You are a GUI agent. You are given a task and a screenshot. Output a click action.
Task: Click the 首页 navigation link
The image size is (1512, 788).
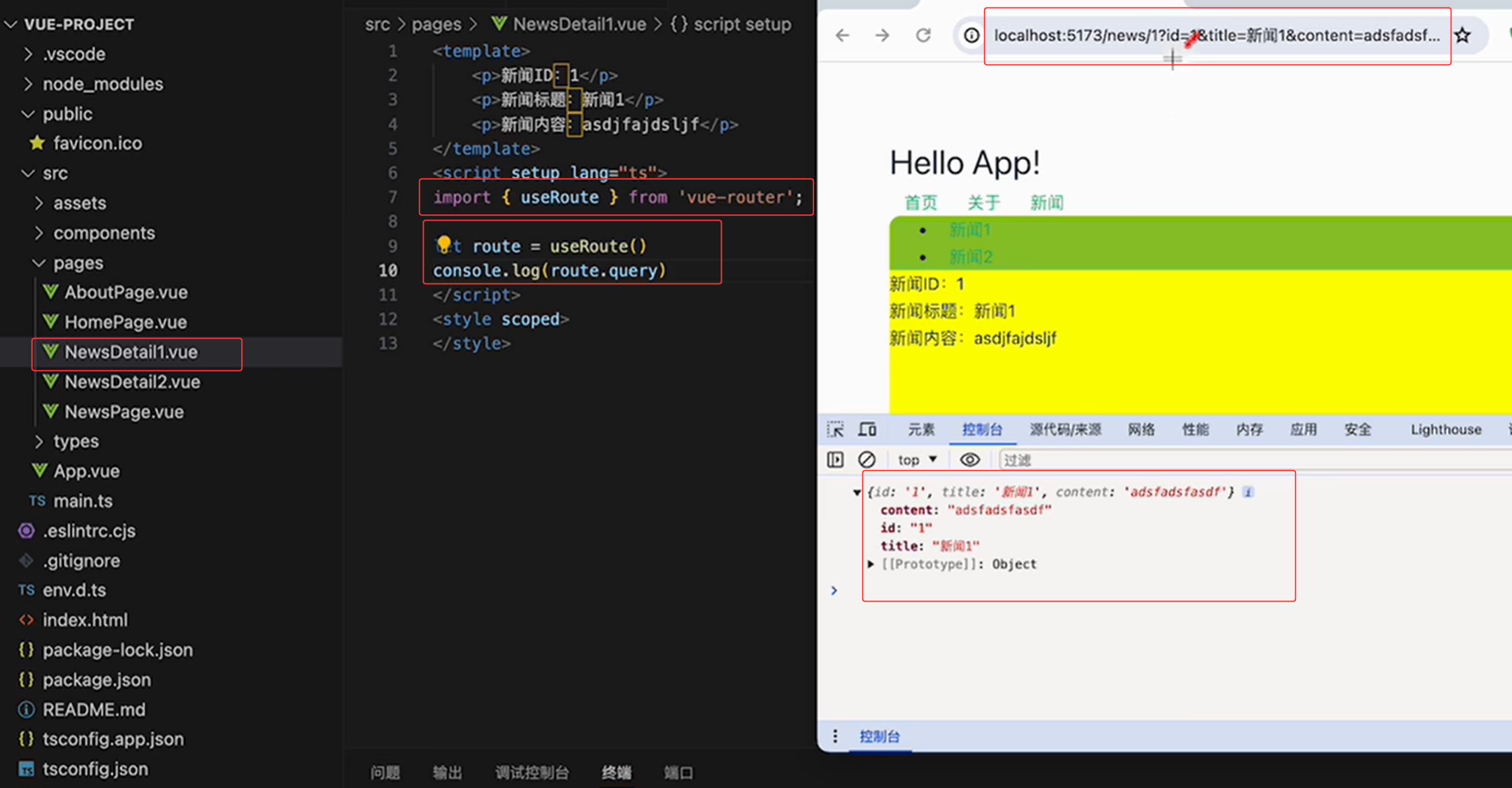coord(921,203)
